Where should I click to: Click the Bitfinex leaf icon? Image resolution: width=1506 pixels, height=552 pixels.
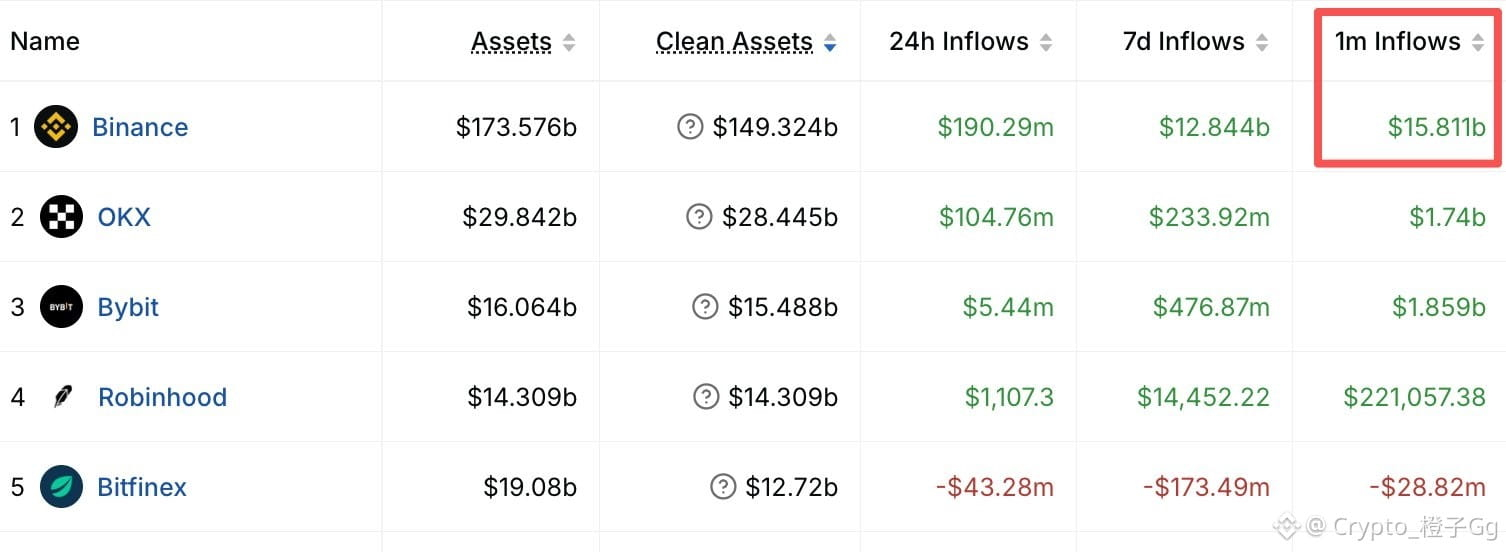[x=61, y=487]
